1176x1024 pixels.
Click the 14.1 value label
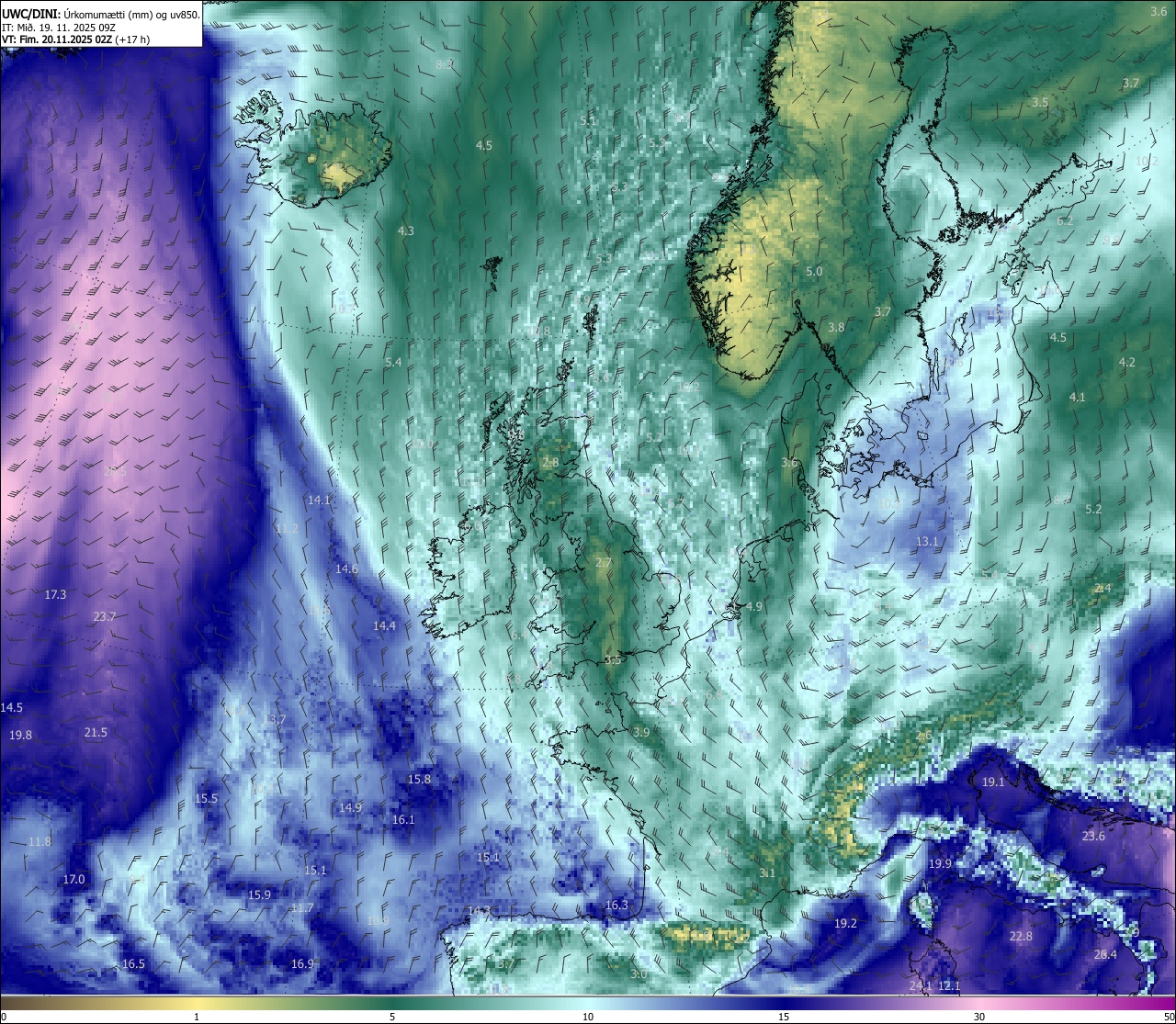[319, 500]
